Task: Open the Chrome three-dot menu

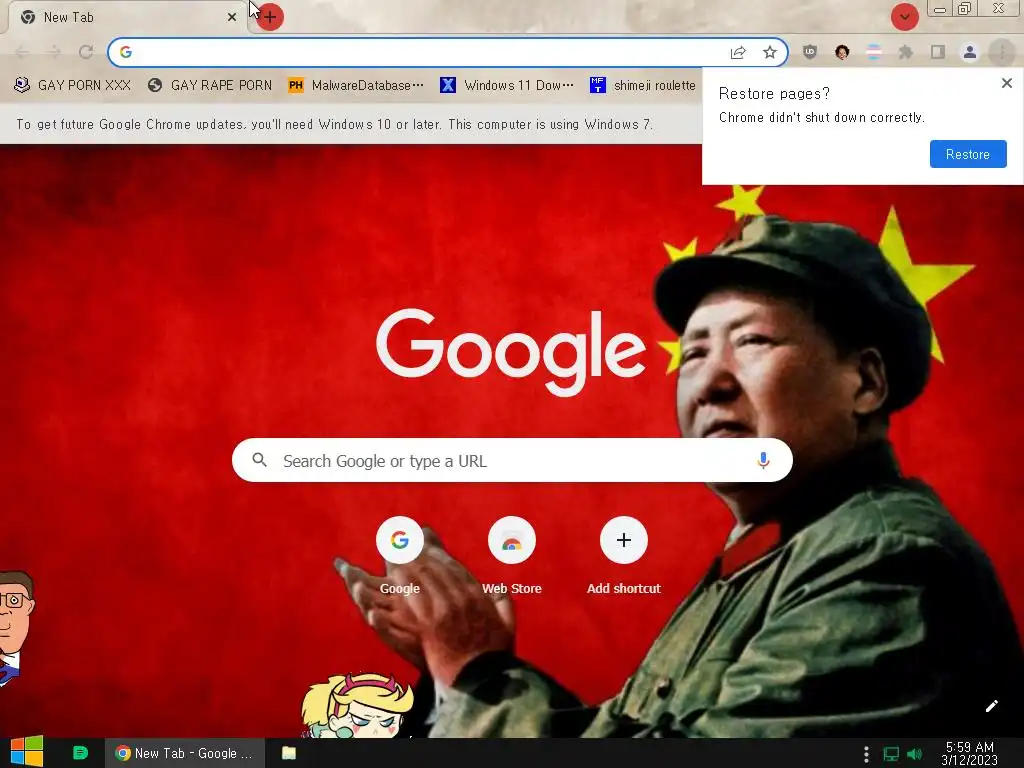Action: pyautogui.click(x=1002, y=52)
